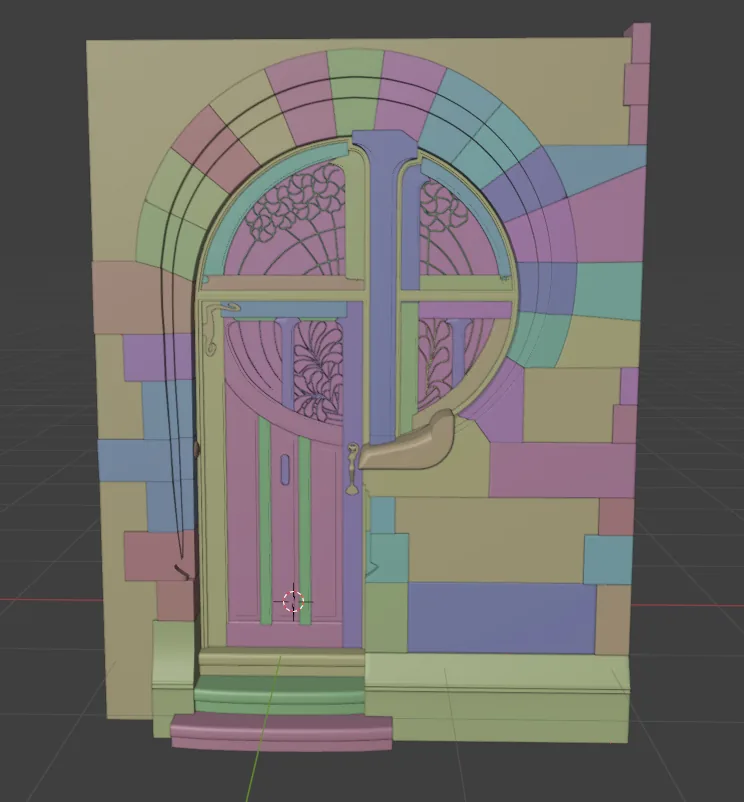This screenshot has height=802, width=744.
Task: Select the pink pilaster at top-right corner
Action: point(637,83)
